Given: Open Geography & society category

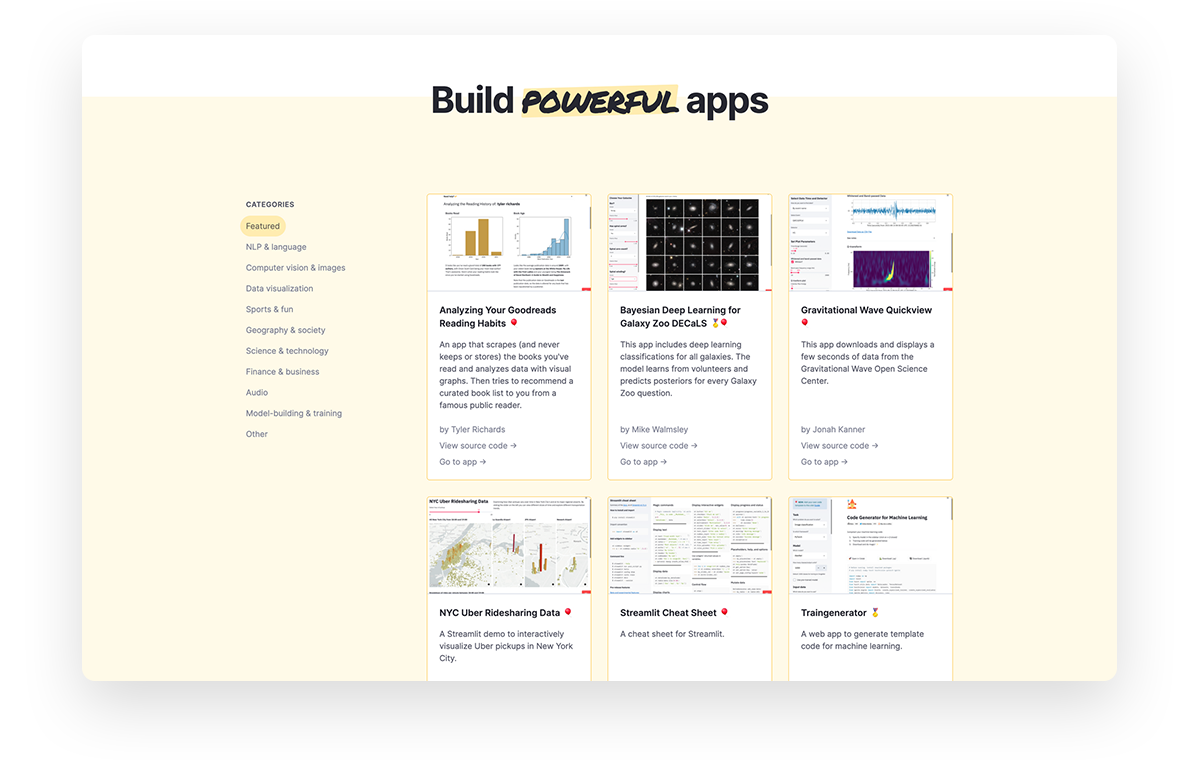Looking at the screenshot, I should click(286, 330).
